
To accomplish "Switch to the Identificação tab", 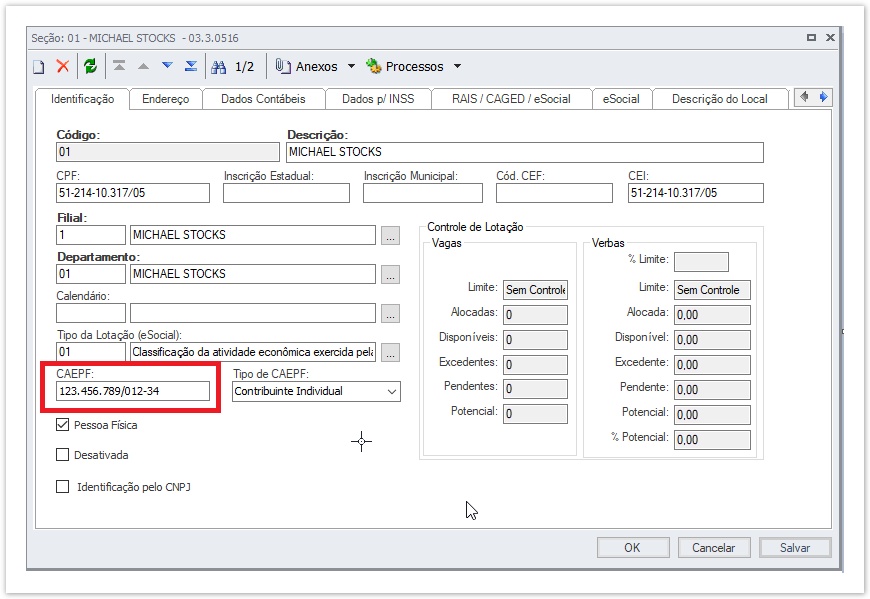I will click(83, 99).
